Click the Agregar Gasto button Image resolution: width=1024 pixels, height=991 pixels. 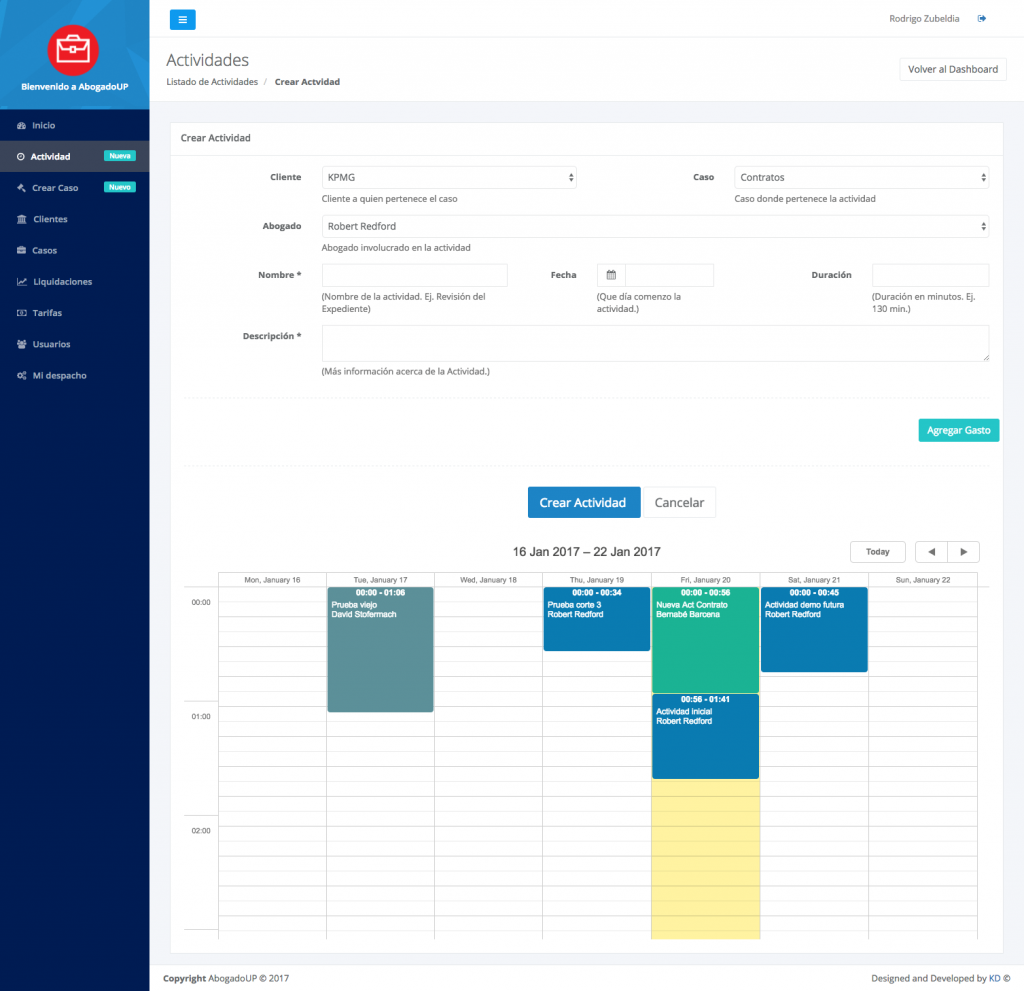[x=959, y=431]
